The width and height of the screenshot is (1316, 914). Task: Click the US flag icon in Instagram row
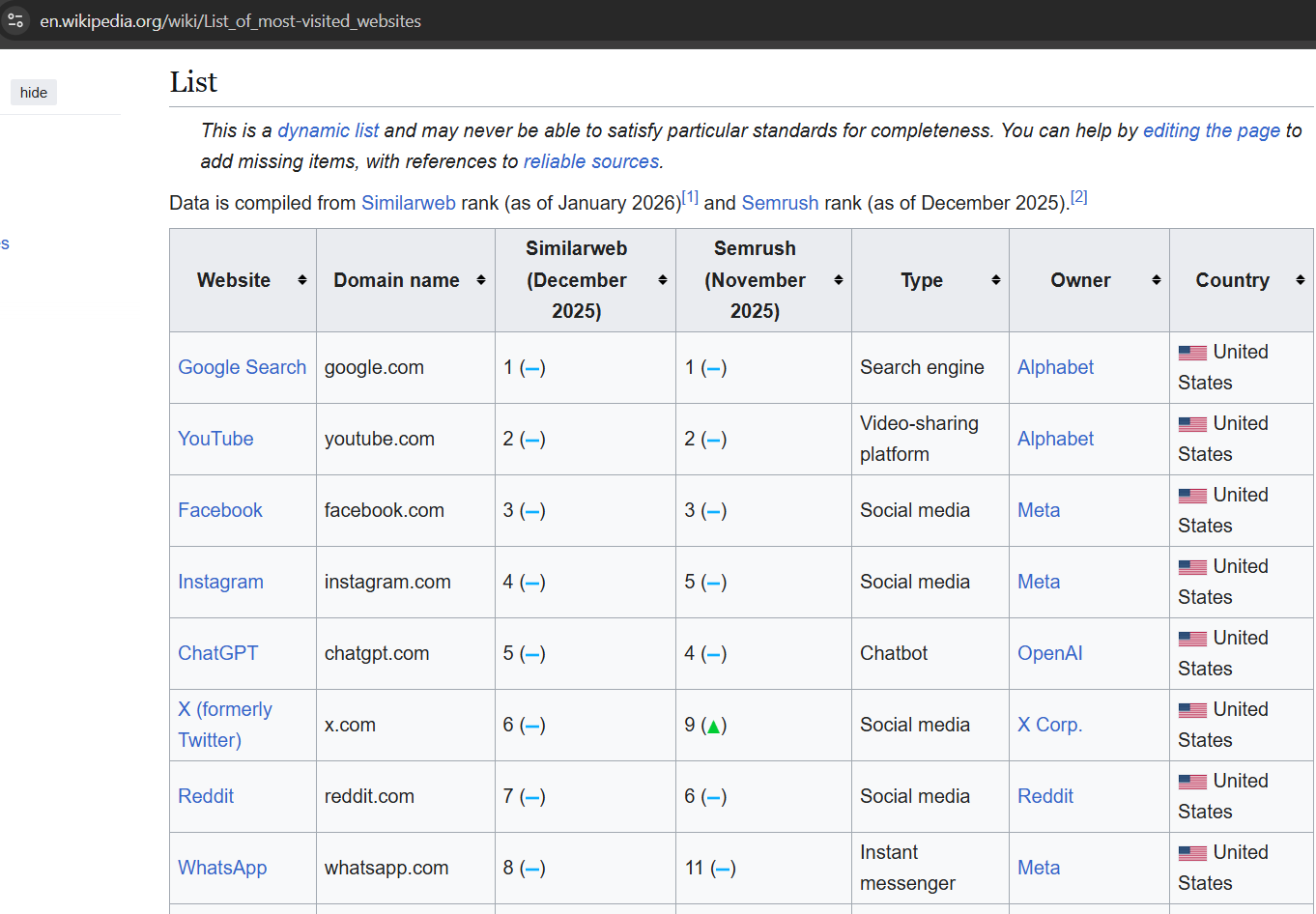click(x=1192, y=567)
